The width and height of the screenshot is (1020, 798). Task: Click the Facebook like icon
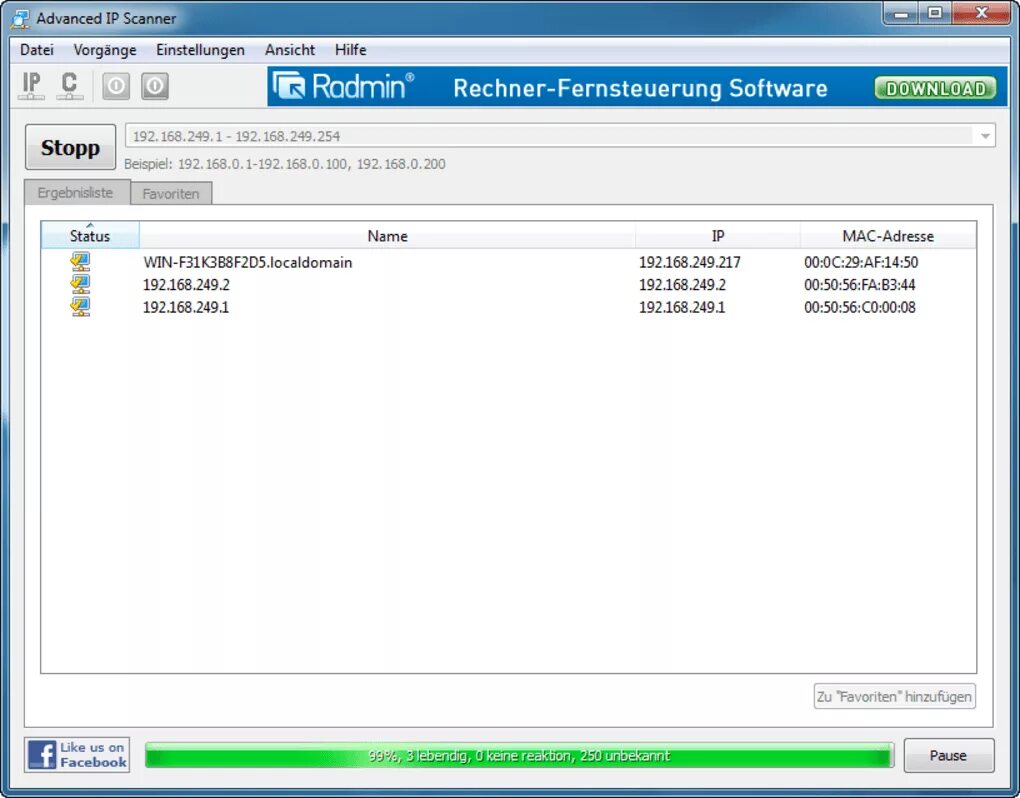pyautogui.click(x=77, y=754)
